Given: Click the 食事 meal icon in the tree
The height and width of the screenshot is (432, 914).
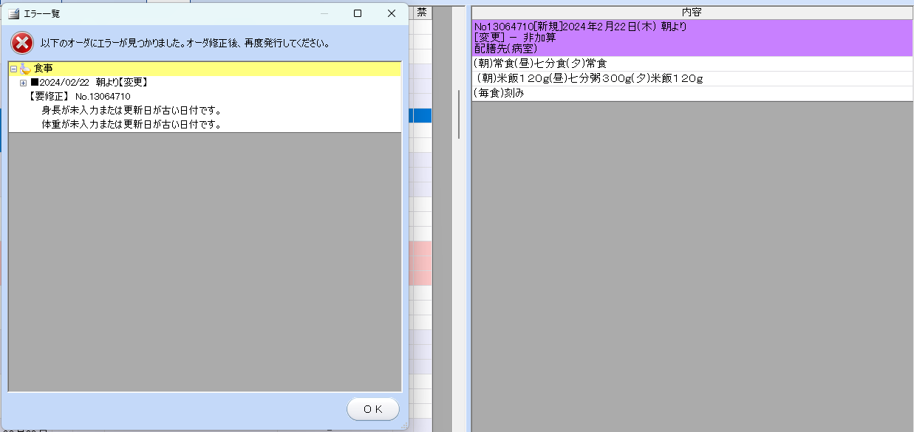Looking at the screenshot, I should click(x=25, y=69).
